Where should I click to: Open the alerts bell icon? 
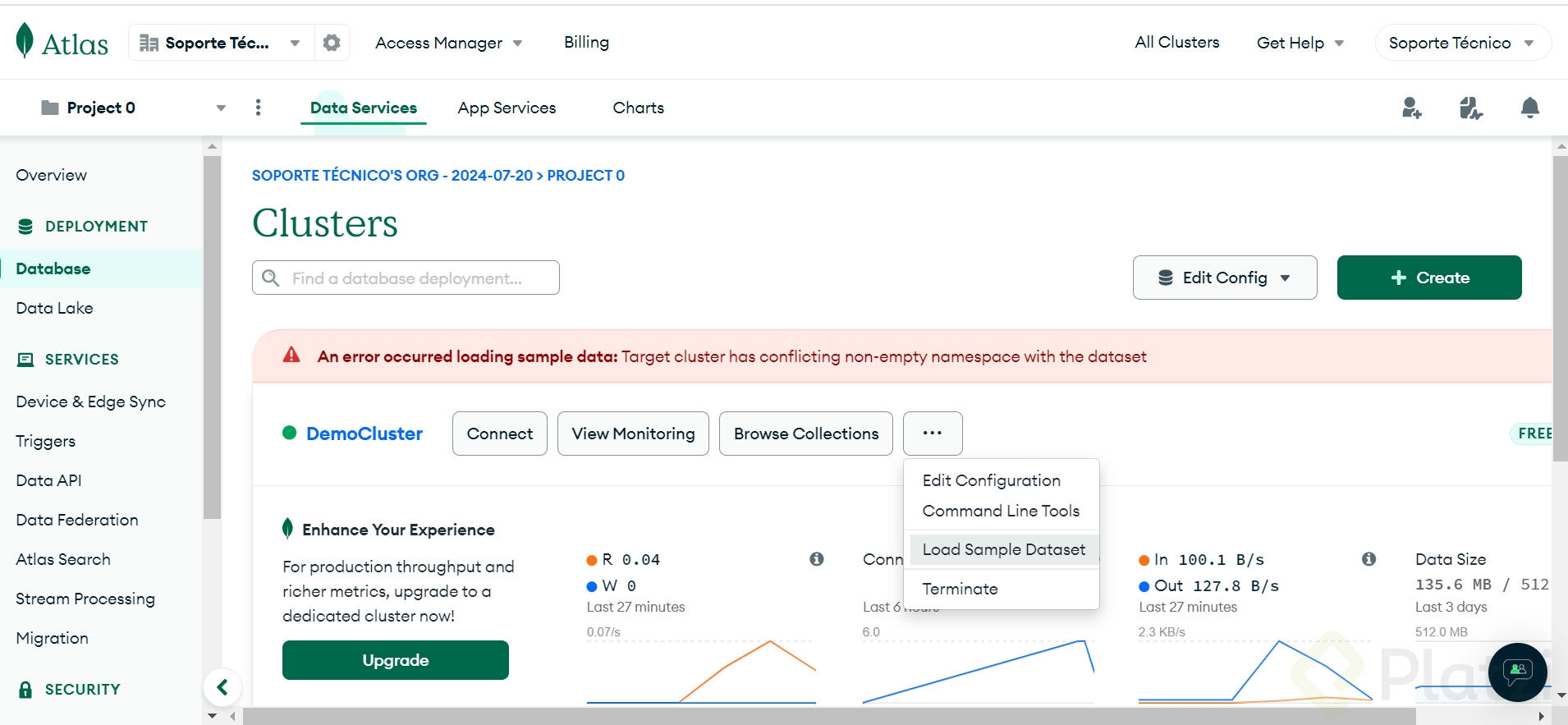click(x=1530, y=108)
